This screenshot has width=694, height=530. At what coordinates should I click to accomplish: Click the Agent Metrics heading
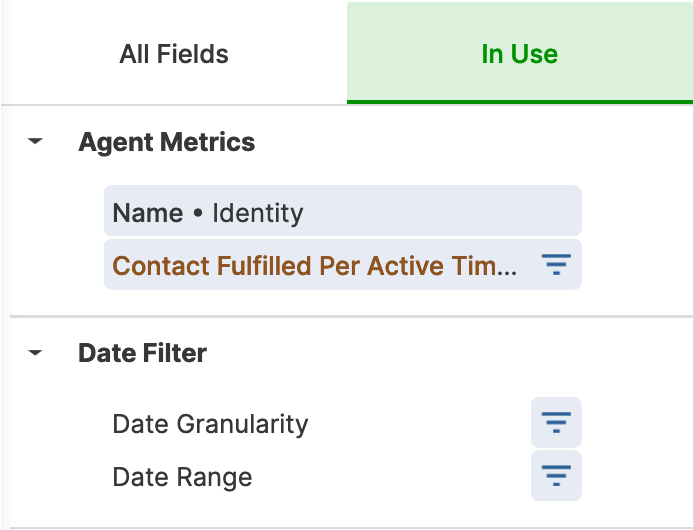pyautogui.click(x=166, y=142)
